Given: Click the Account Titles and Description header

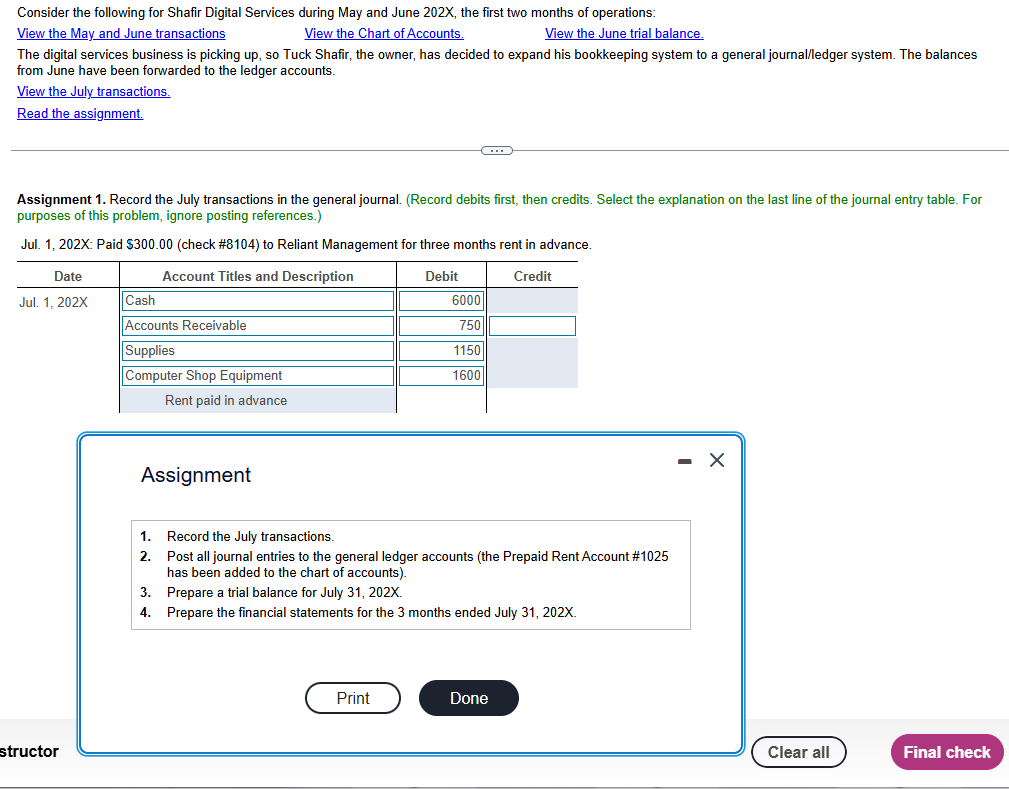Looking at the screenshot, I should [x=257, y=276].
